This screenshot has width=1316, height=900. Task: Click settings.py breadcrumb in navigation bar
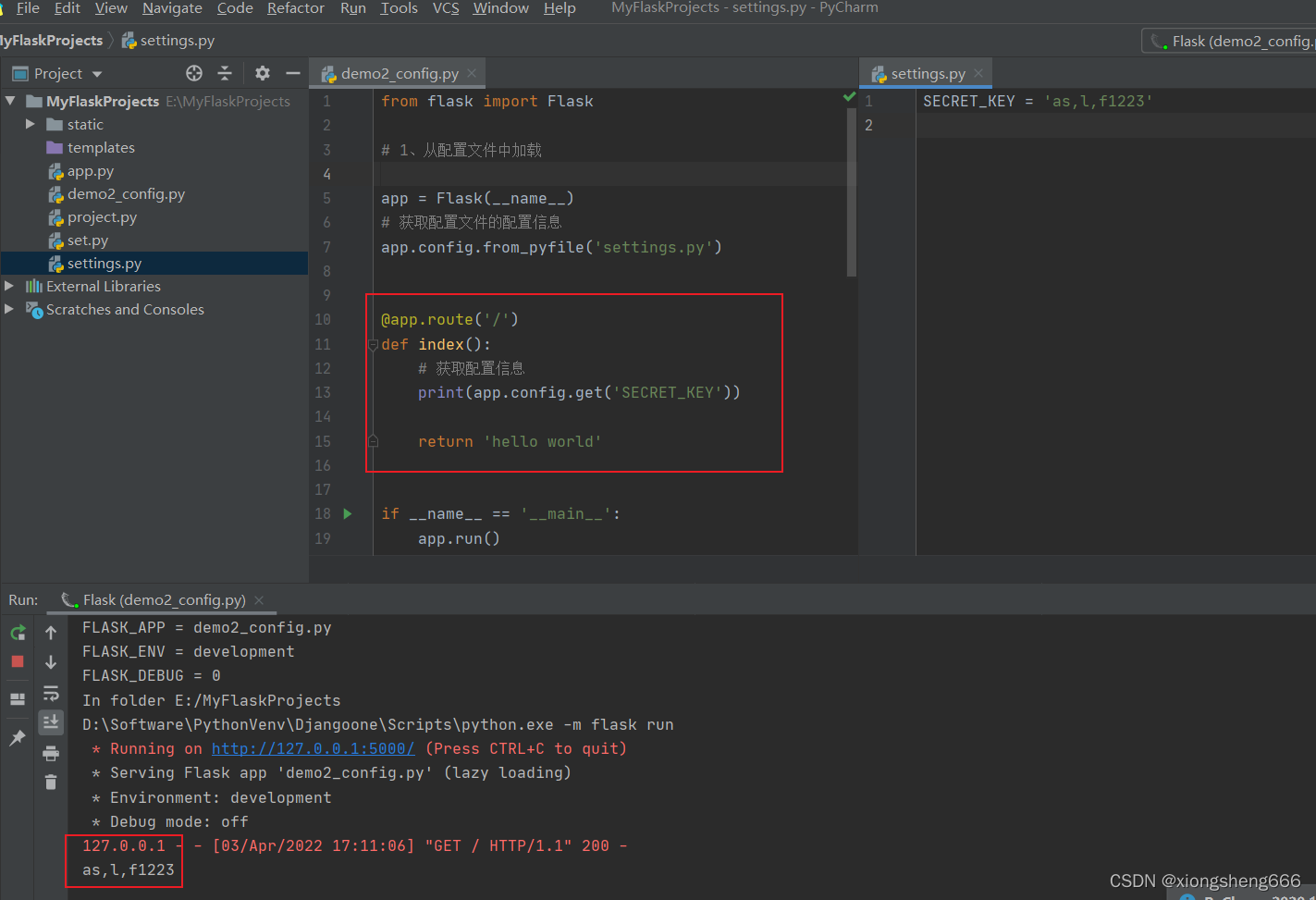(168, 41)
